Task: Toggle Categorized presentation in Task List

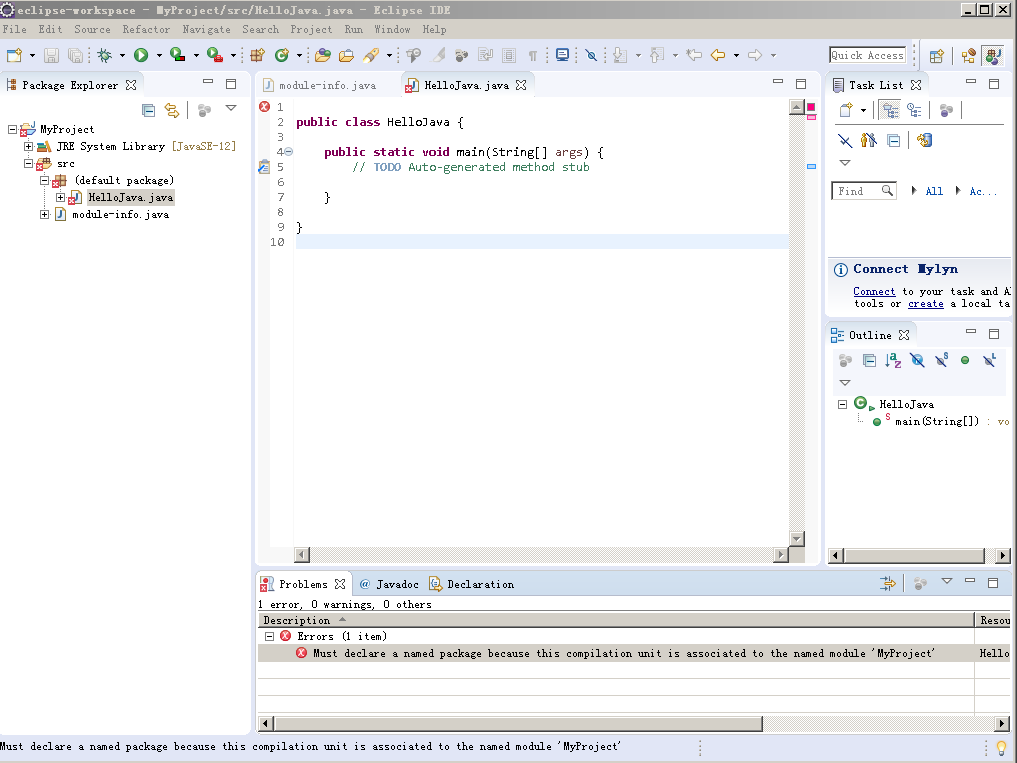Action: pyautogui.click(x=890, y=110)
